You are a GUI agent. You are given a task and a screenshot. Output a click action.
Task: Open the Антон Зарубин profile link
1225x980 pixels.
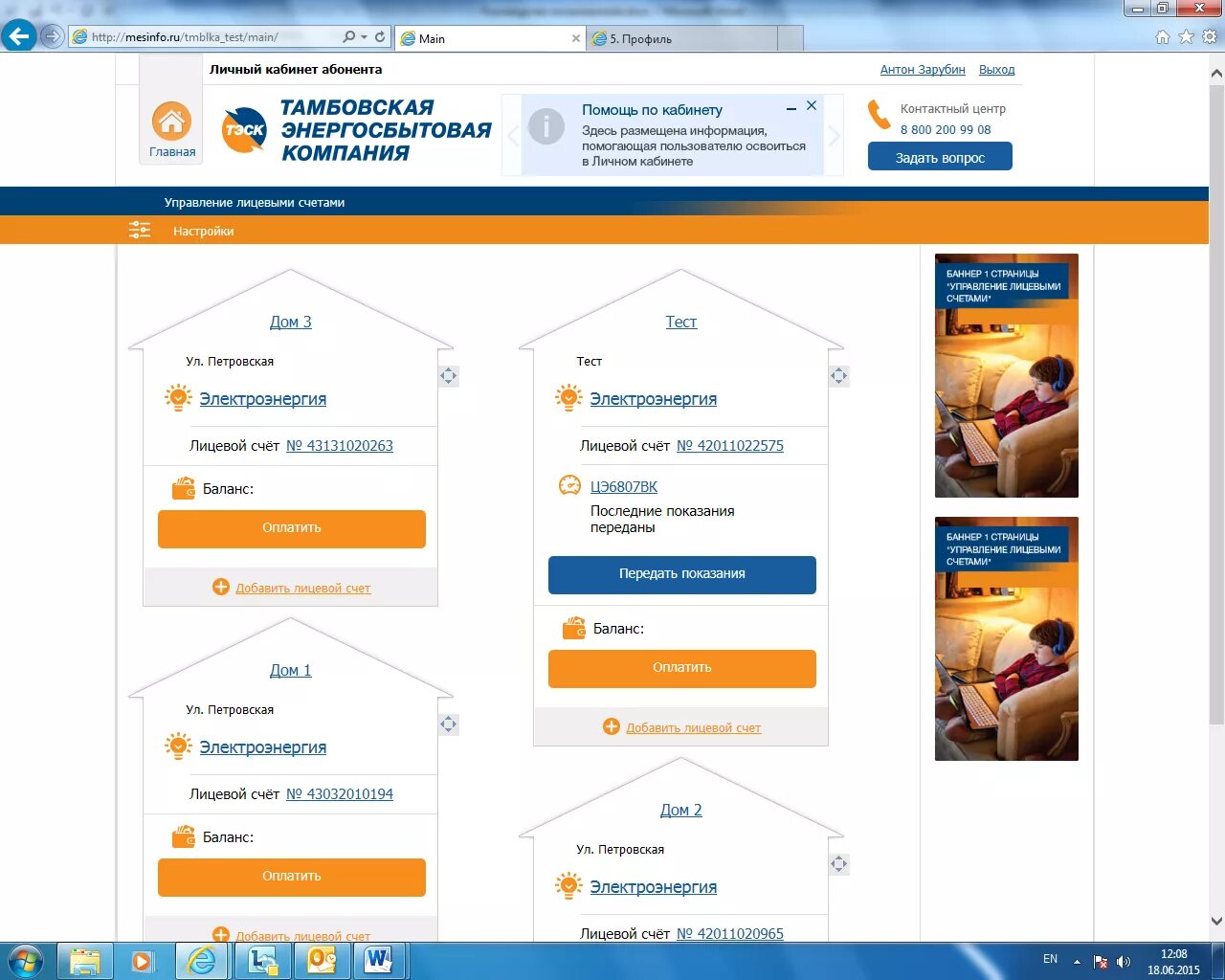(923, 70)
